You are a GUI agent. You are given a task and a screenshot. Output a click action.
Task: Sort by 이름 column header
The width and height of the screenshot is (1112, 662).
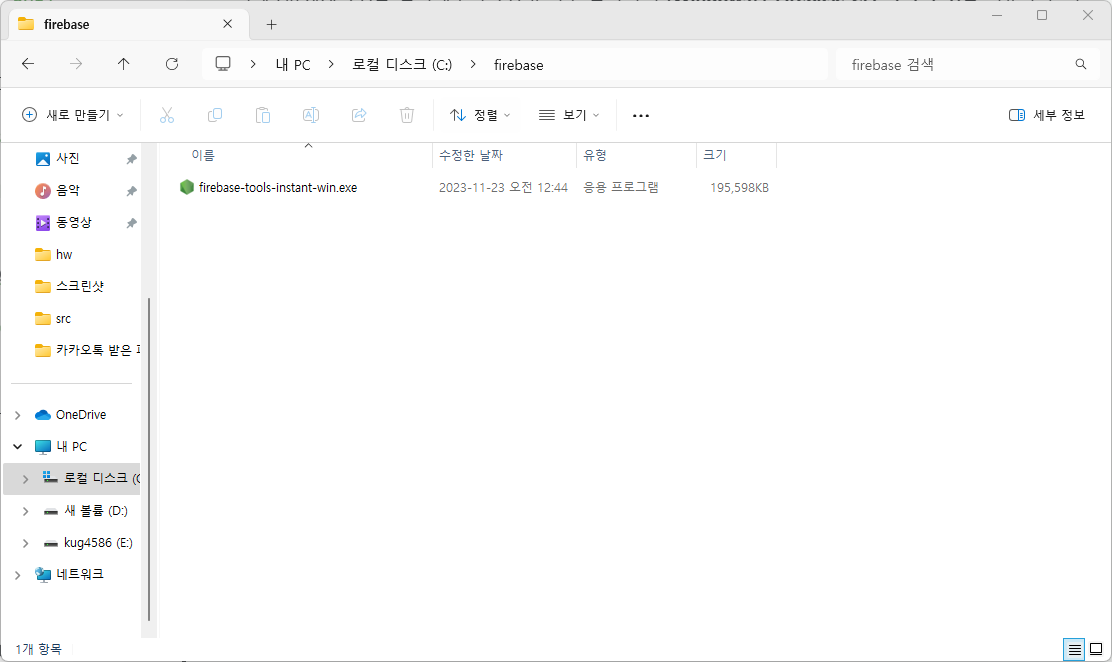pos(203,155)
